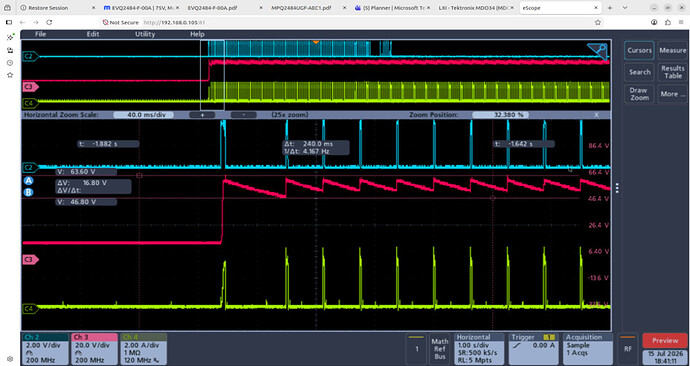Open the Horizontal settings badge
Image resolution: width=690 pixels, height=366 pixels.
point(479,347)
